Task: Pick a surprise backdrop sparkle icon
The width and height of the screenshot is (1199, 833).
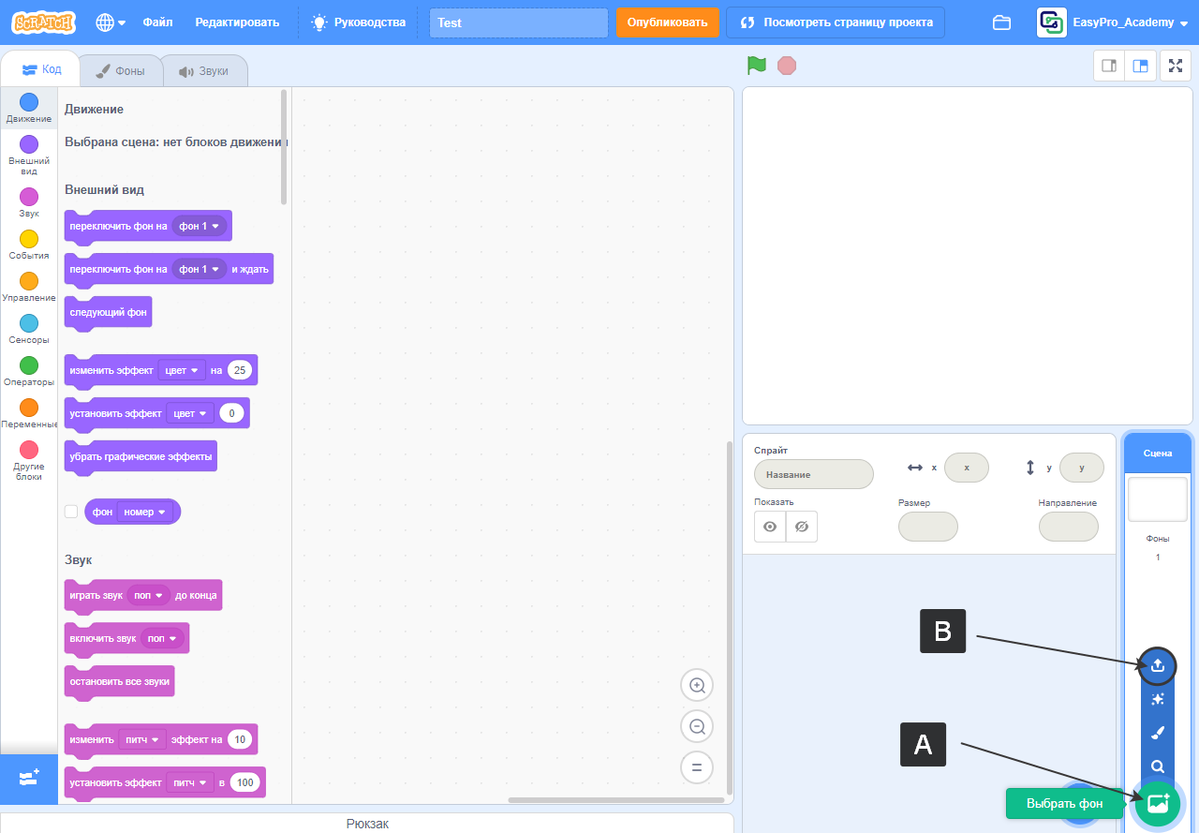Action: [x=1158, y=699]
